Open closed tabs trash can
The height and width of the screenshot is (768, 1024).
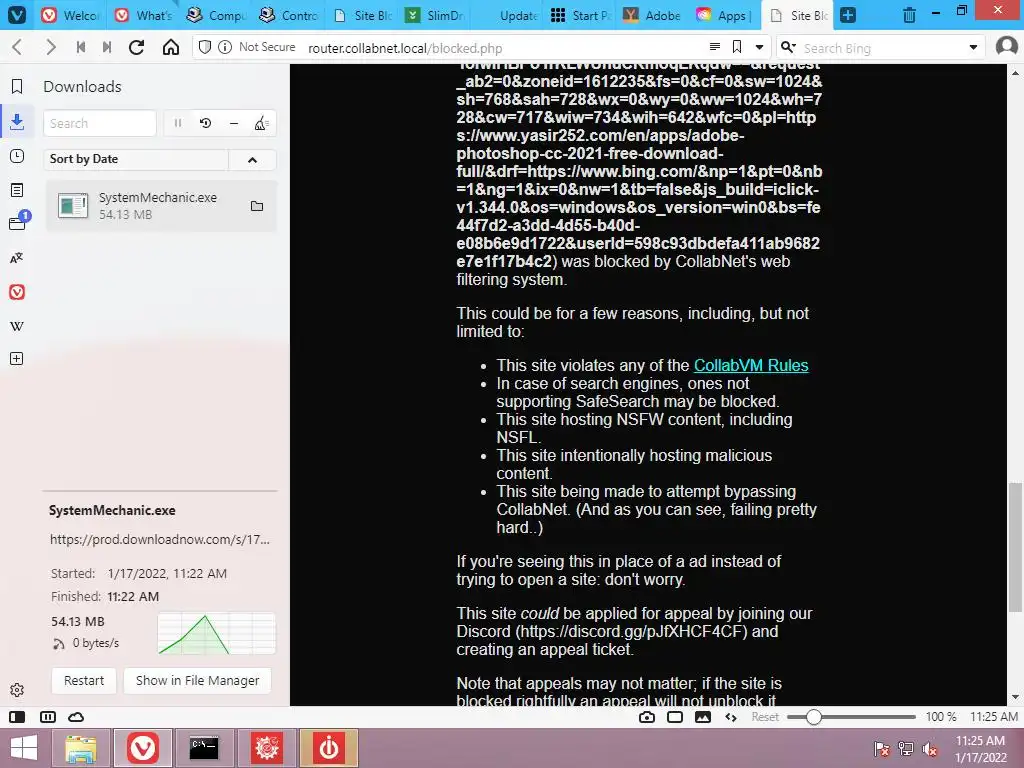point(909,15)
